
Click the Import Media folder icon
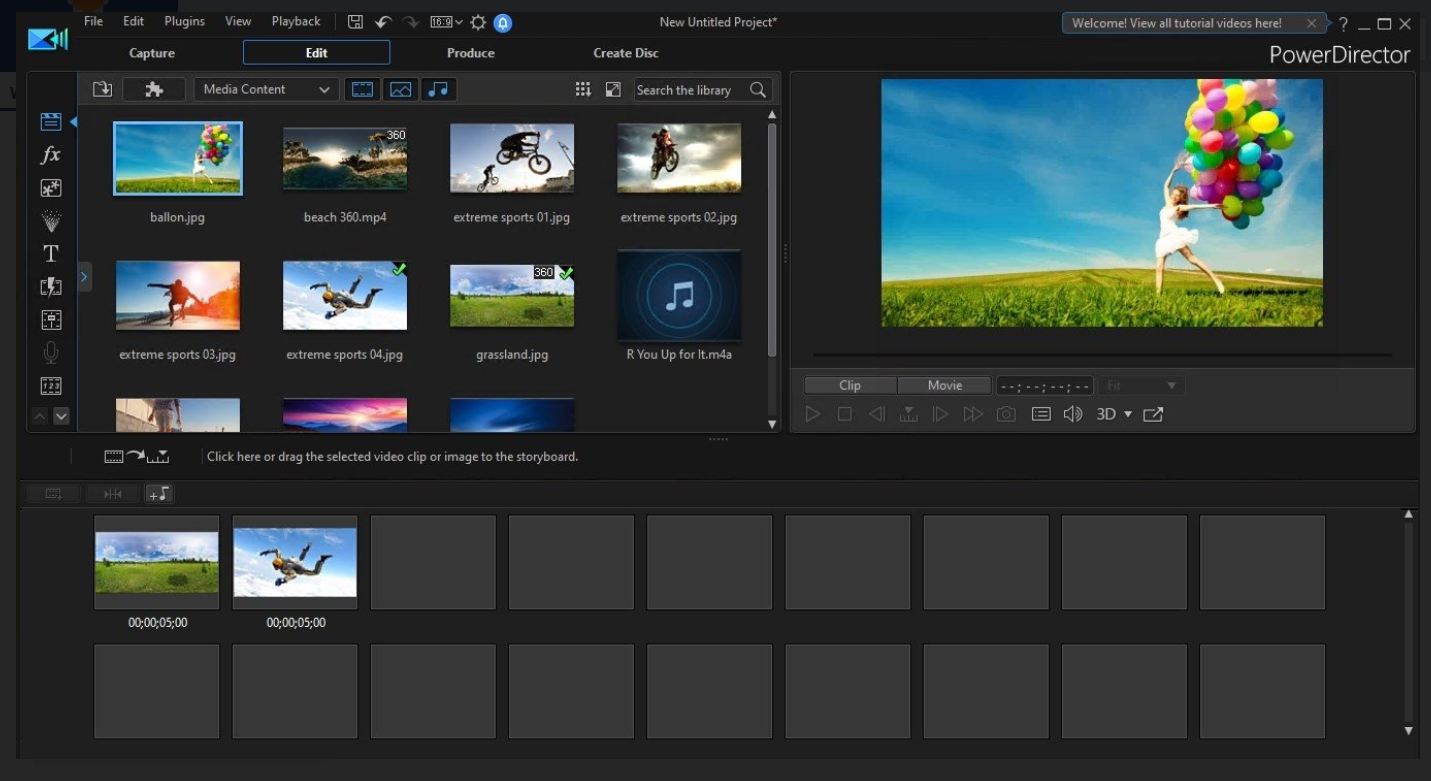tap(102, 89)
